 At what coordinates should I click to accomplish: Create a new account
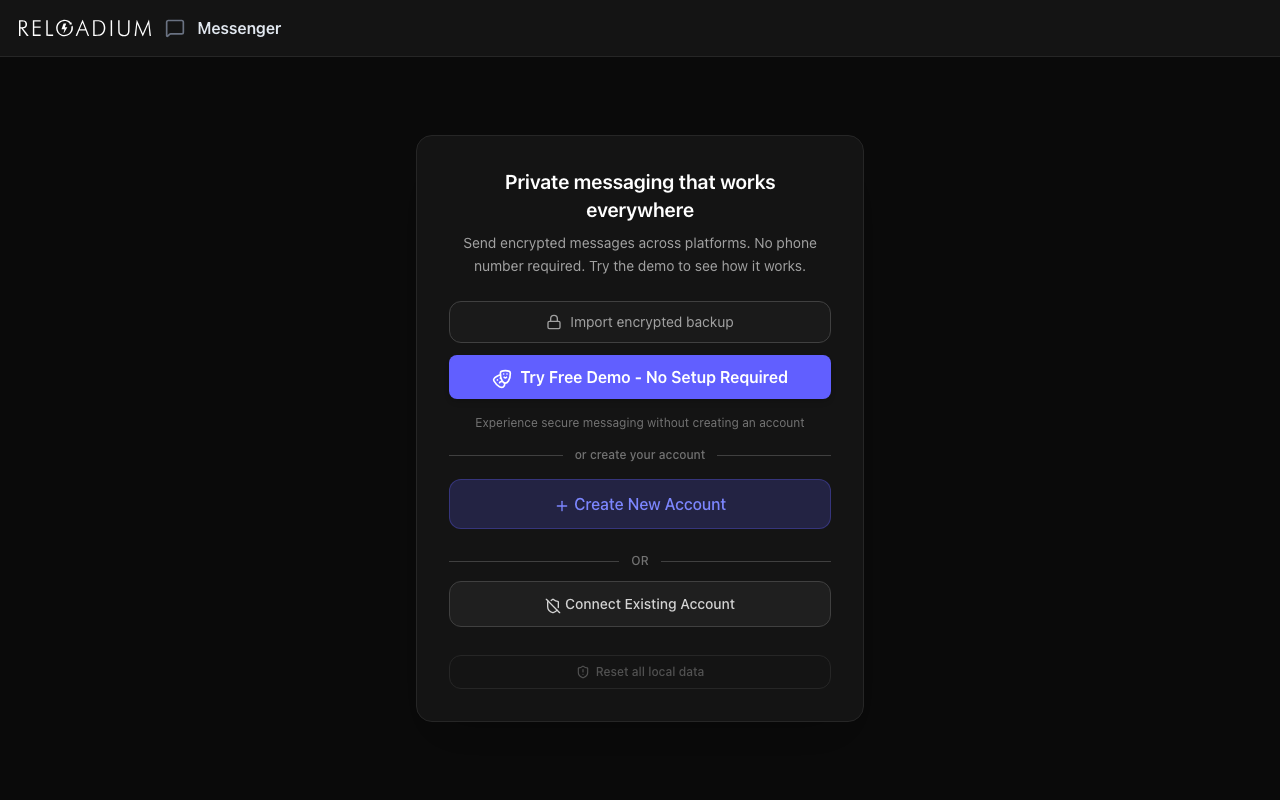[640, 504]
